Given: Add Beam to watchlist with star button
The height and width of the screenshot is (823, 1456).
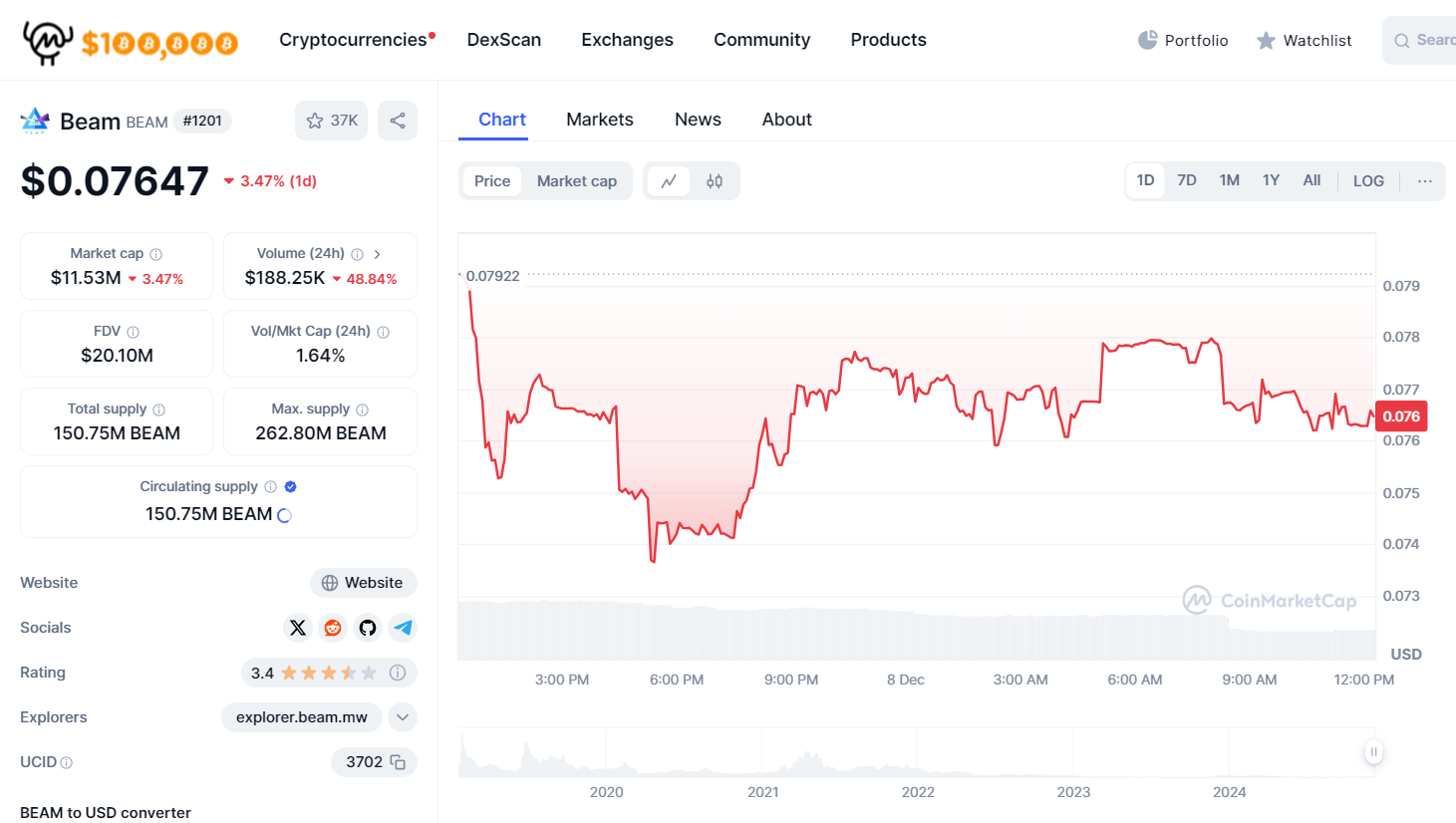Looking at the screenshot, I should [332, 121].
